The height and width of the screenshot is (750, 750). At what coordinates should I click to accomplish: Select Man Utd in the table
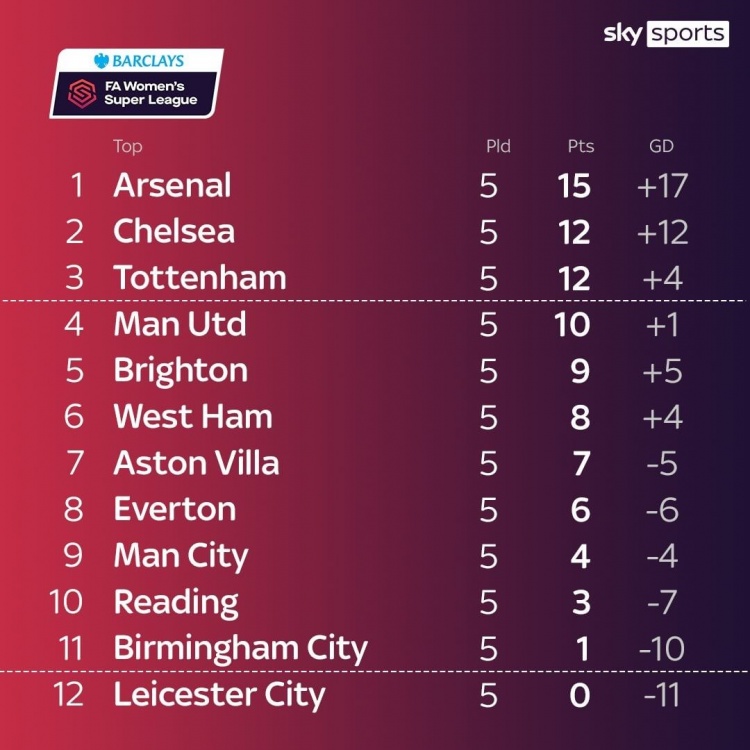tap(180, 324)
